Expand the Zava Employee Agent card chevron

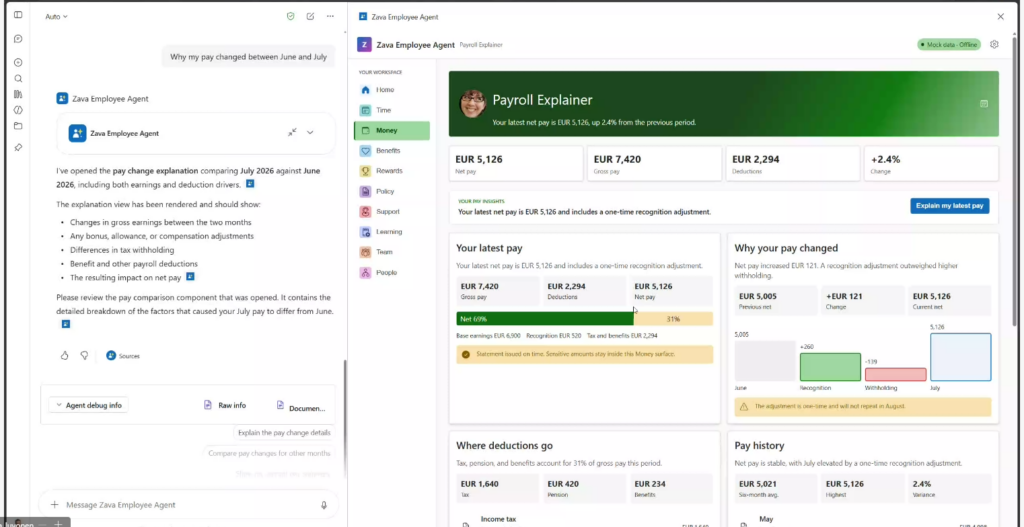pyautogui.click(x=310, y=133)
